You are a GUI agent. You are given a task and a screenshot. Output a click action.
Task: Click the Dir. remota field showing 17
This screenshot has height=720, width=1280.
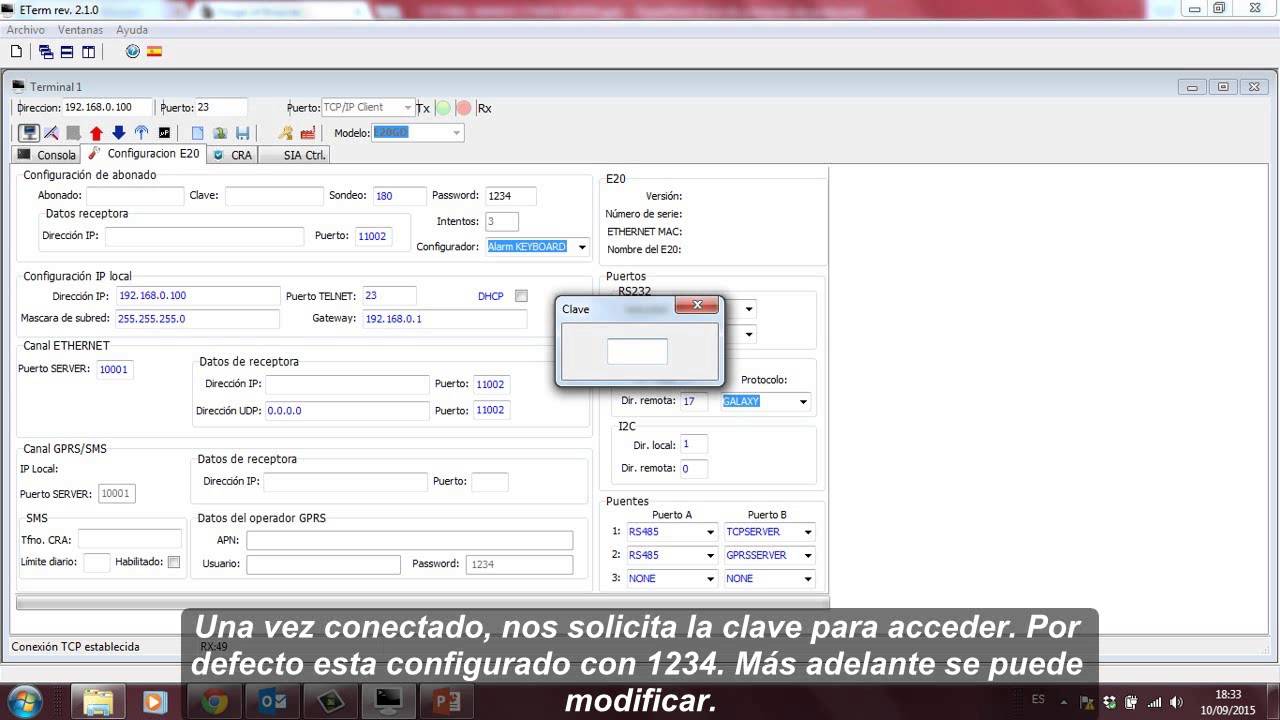click(x=693, y=401)
